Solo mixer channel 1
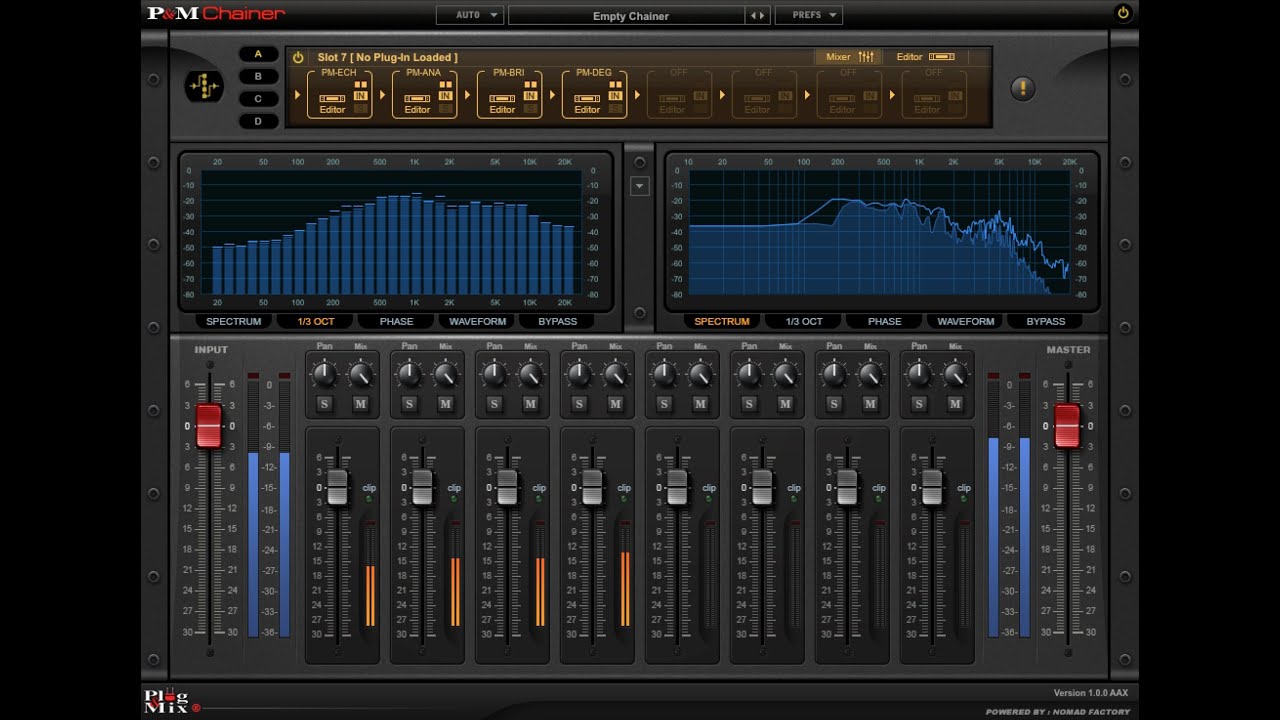 324,404
